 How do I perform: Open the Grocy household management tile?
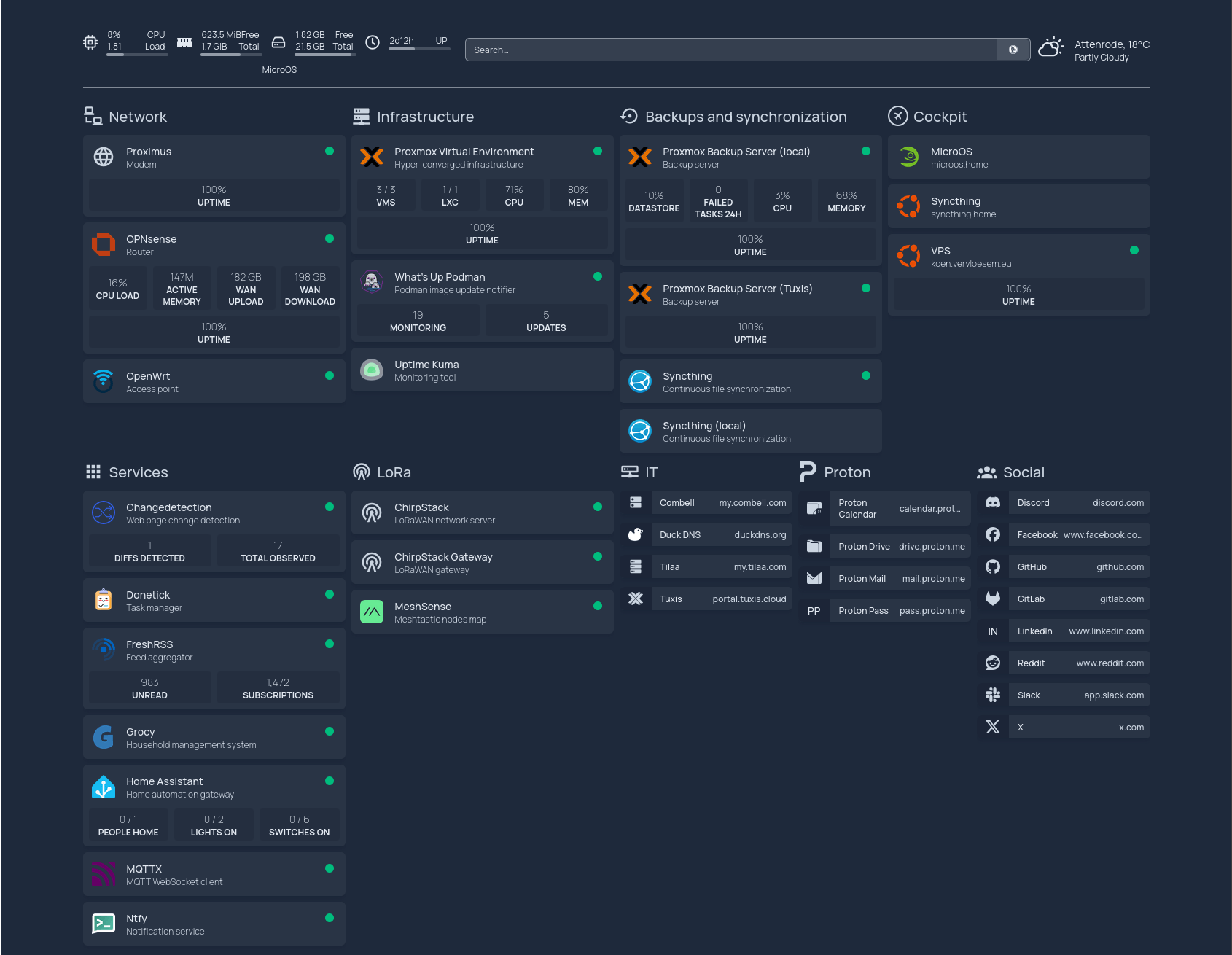pyautogui.click(x=214, y=737)
